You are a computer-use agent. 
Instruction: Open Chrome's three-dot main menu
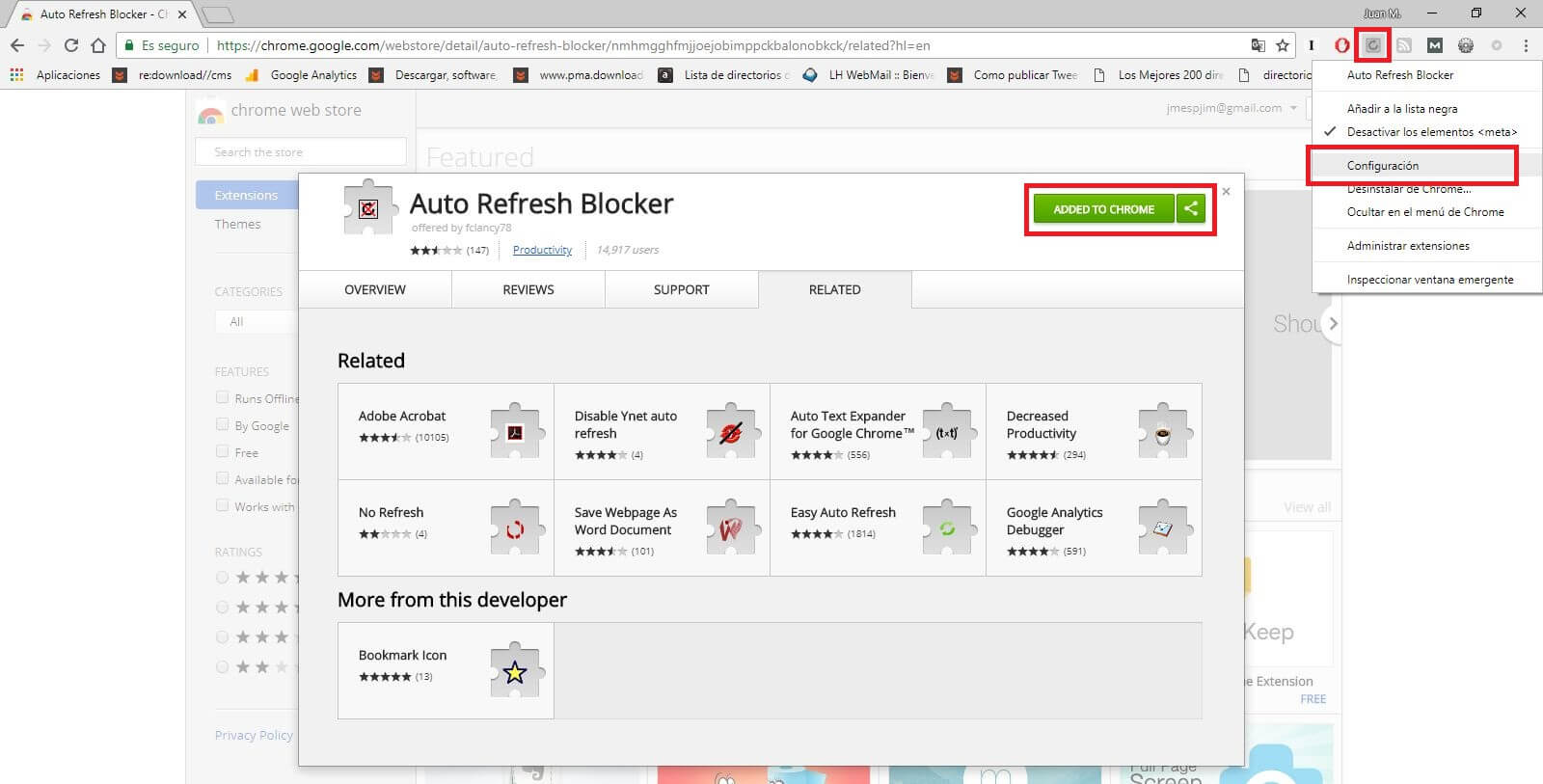[1526, 45]
